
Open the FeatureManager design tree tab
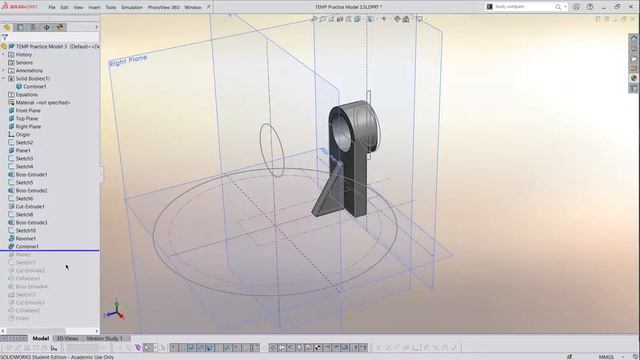(x=7, y=27)
